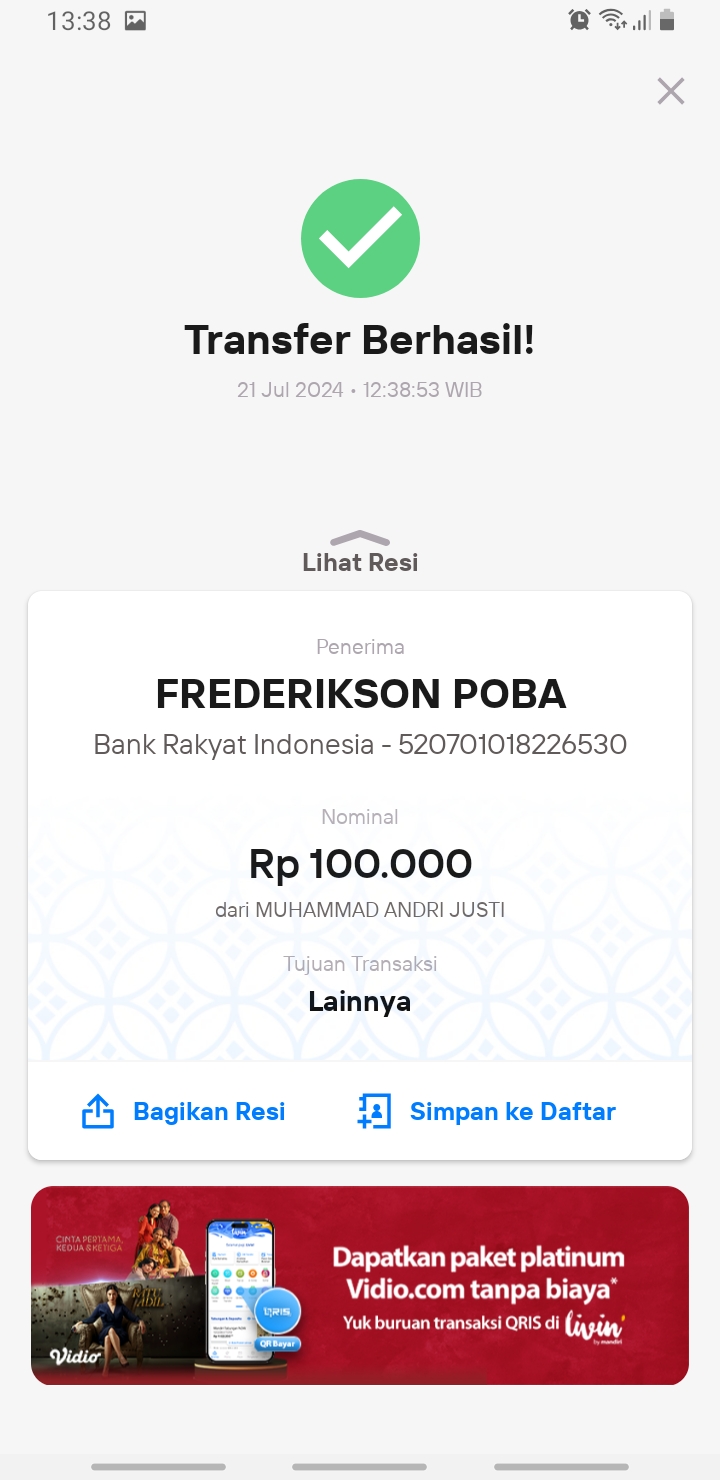Close the transfer success screen

click(670, 91)
